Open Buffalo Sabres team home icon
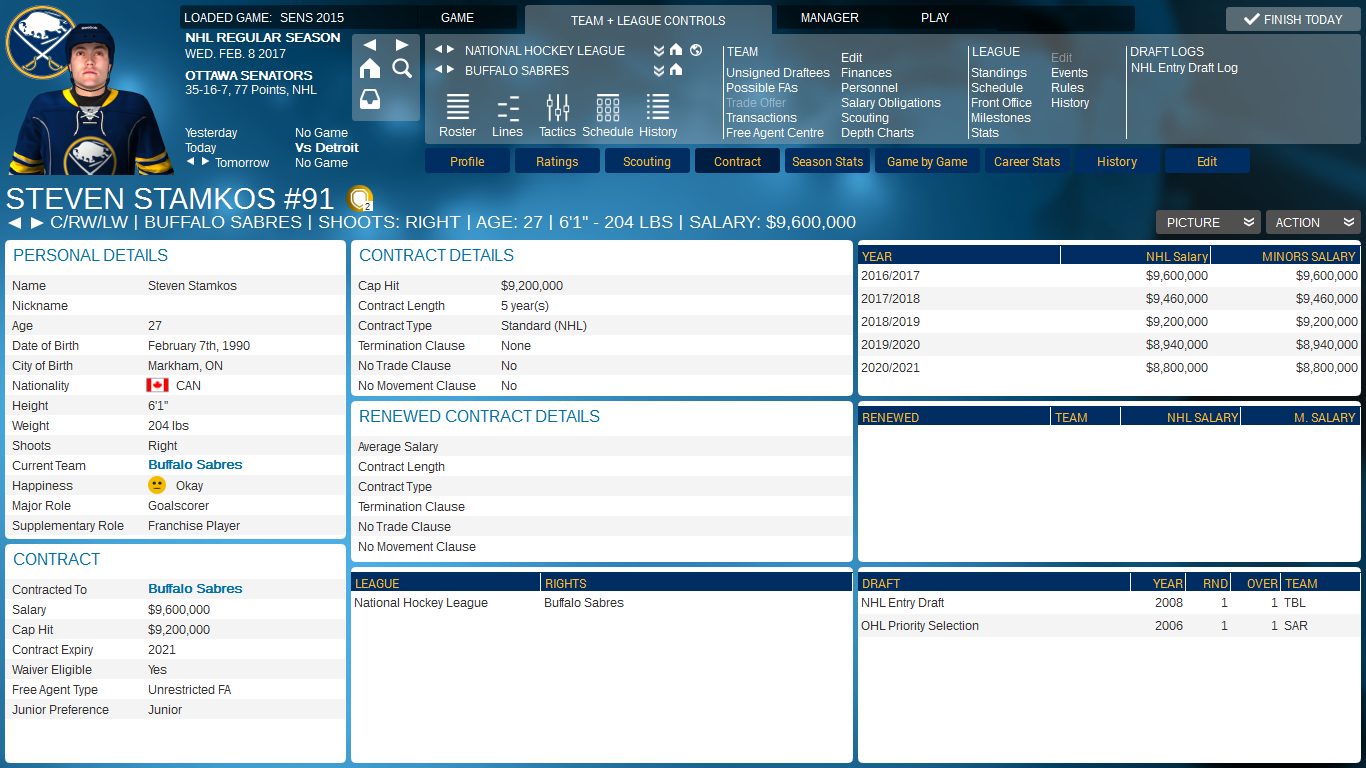The width and height of the screenshot is (1366, 768). 676,70
